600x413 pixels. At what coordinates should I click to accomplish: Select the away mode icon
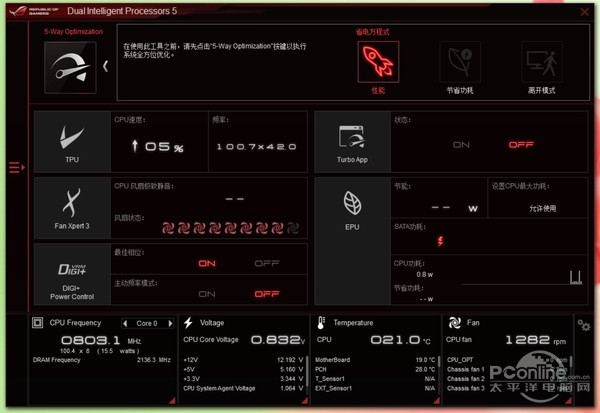542,62
